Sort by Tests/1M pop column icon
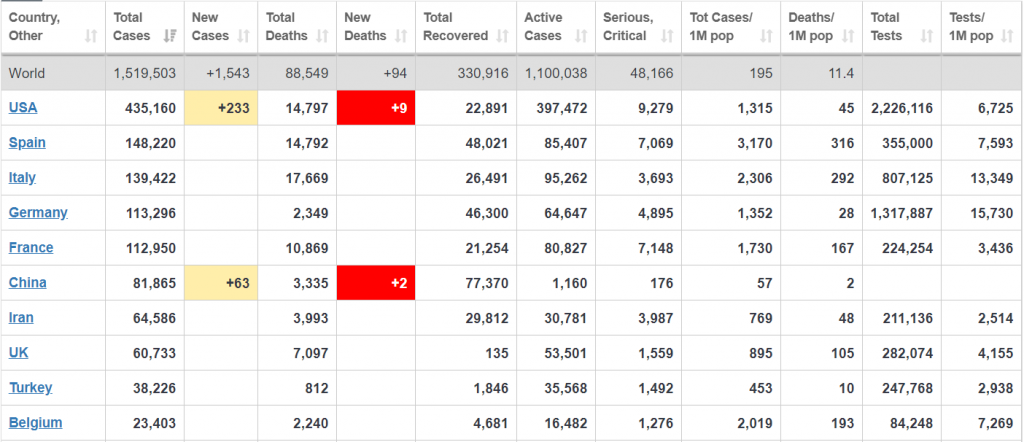1024x442 pixels. [1006, 37]
